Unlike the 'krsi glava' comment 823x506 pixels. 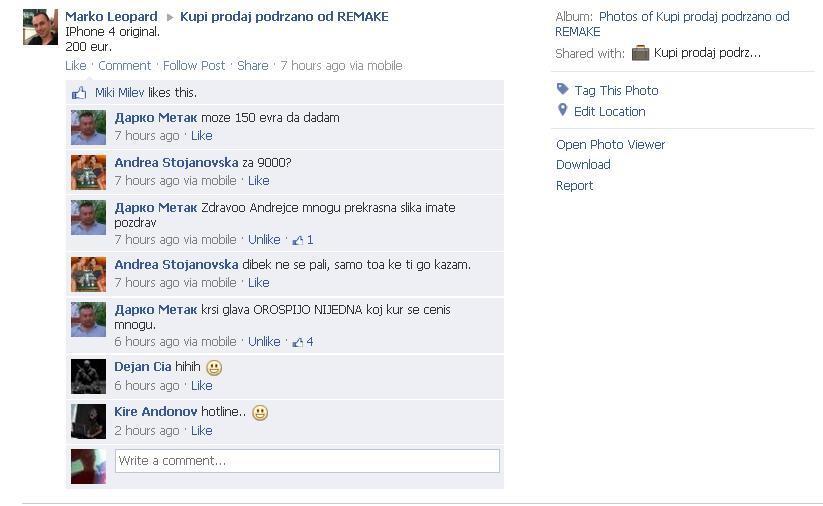(x=264, y=342)
